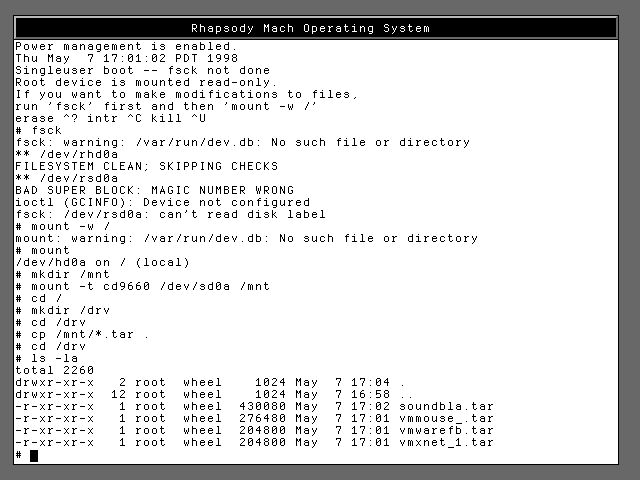
Task: Click the vmmouse_.tar file name
Action: point(447,418)
